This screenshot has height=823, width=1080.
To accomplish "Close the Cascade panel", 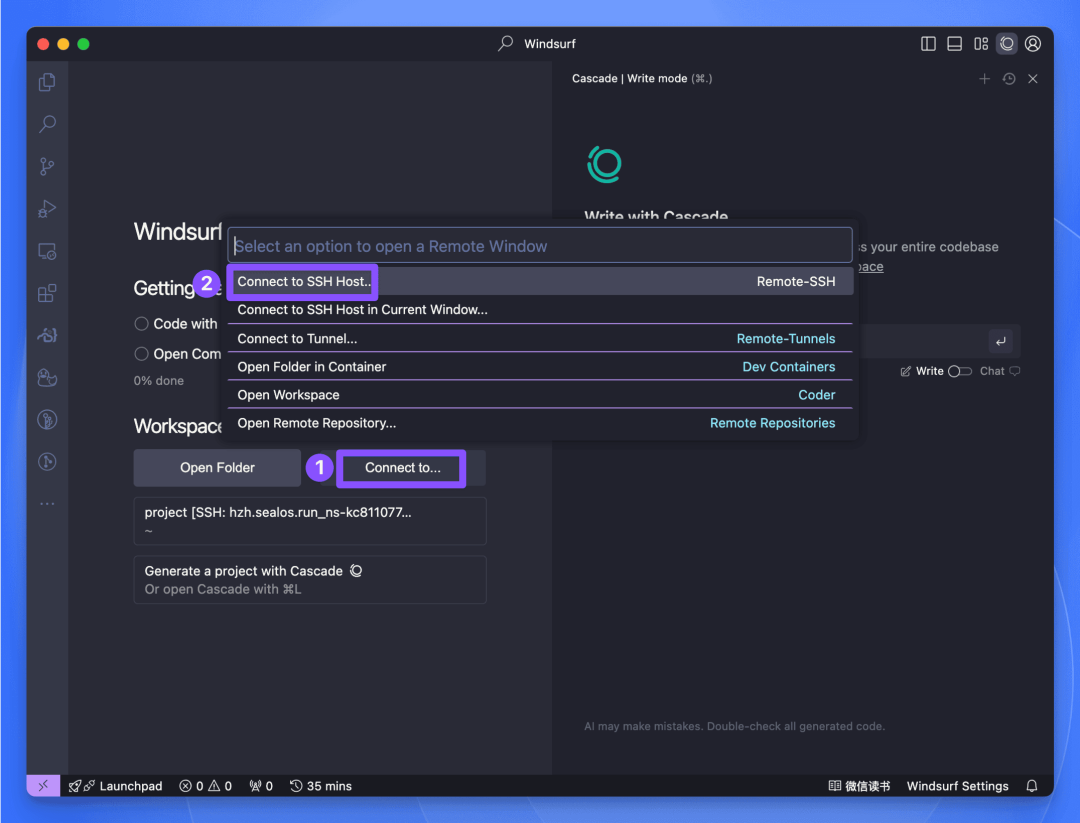I will point(1032,79).
